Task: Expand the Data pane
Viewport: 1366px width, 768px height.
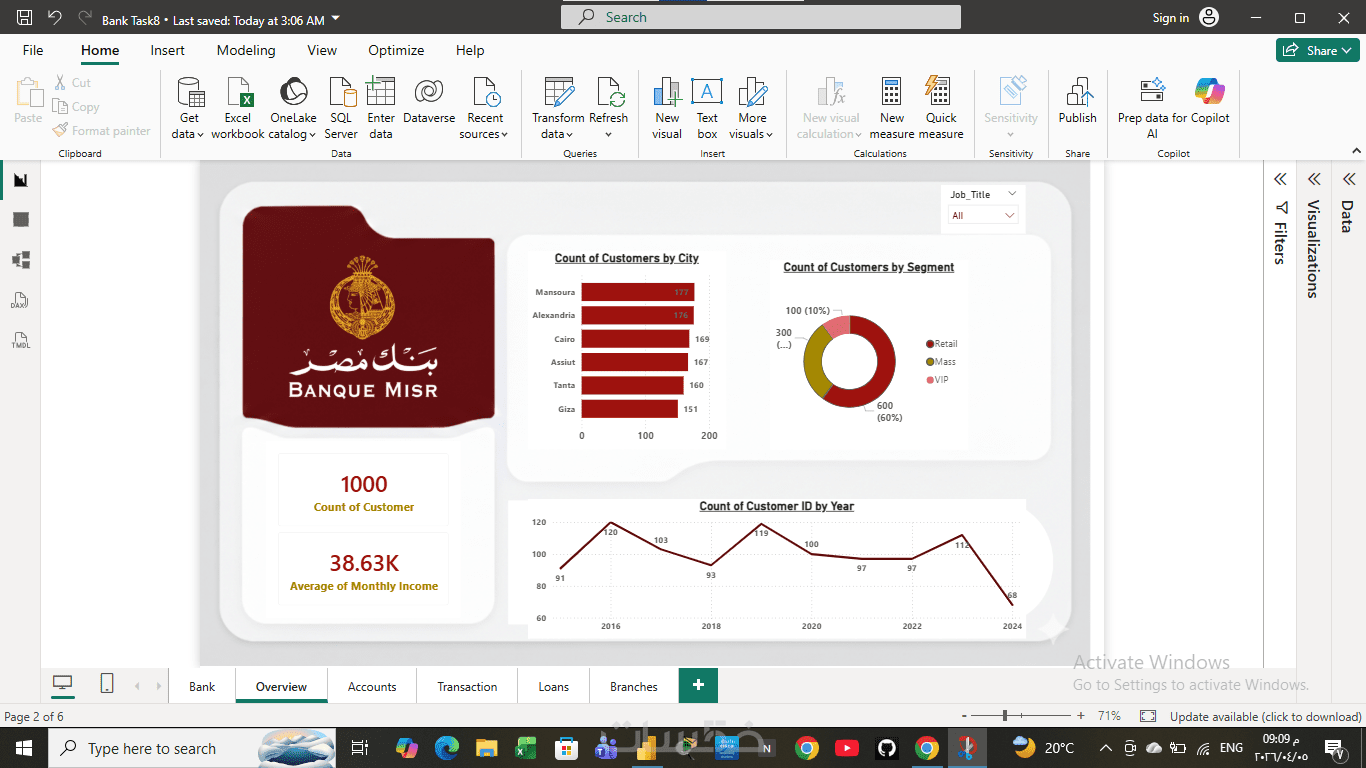Action: click(x=1348, y=179)
